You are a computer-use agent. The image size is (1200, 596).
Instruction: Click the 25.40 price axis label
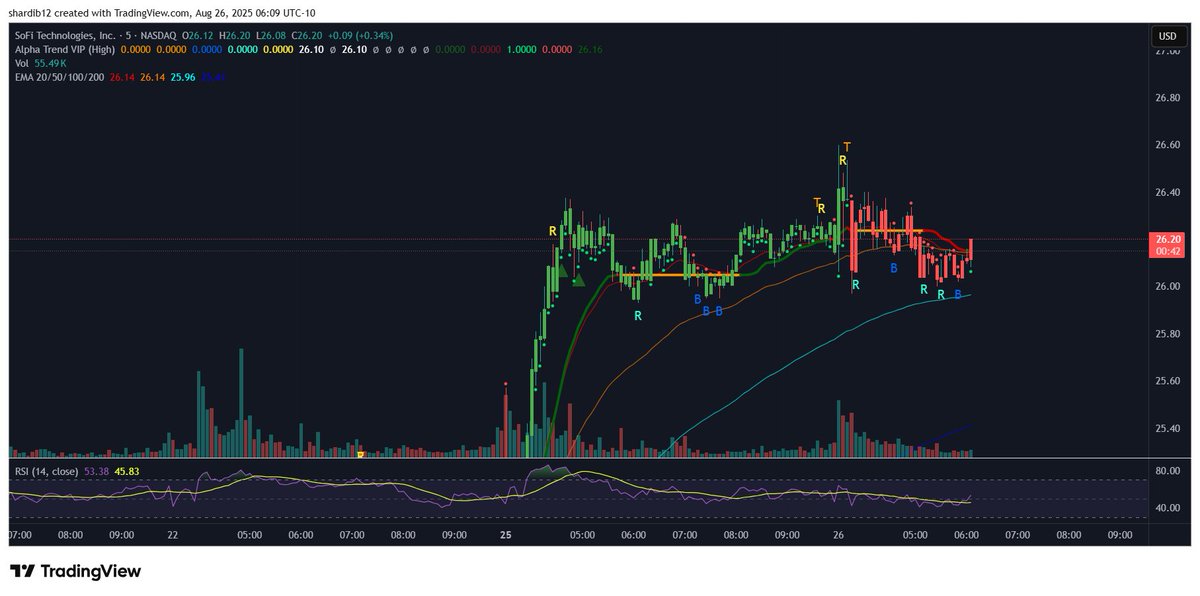click(1167, 428)
